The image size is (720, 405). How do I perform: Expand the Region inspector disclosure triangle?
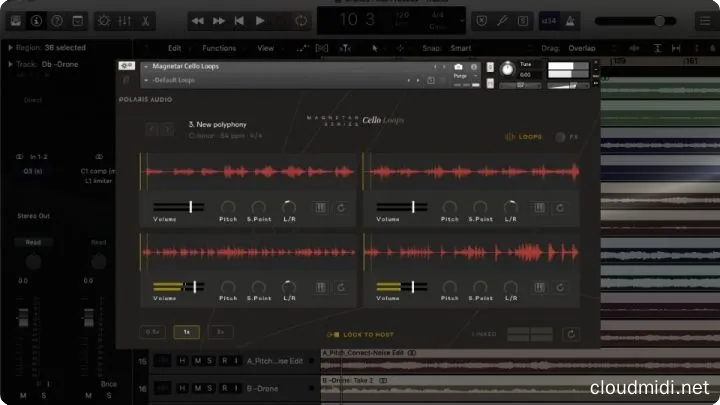(8, 47)
